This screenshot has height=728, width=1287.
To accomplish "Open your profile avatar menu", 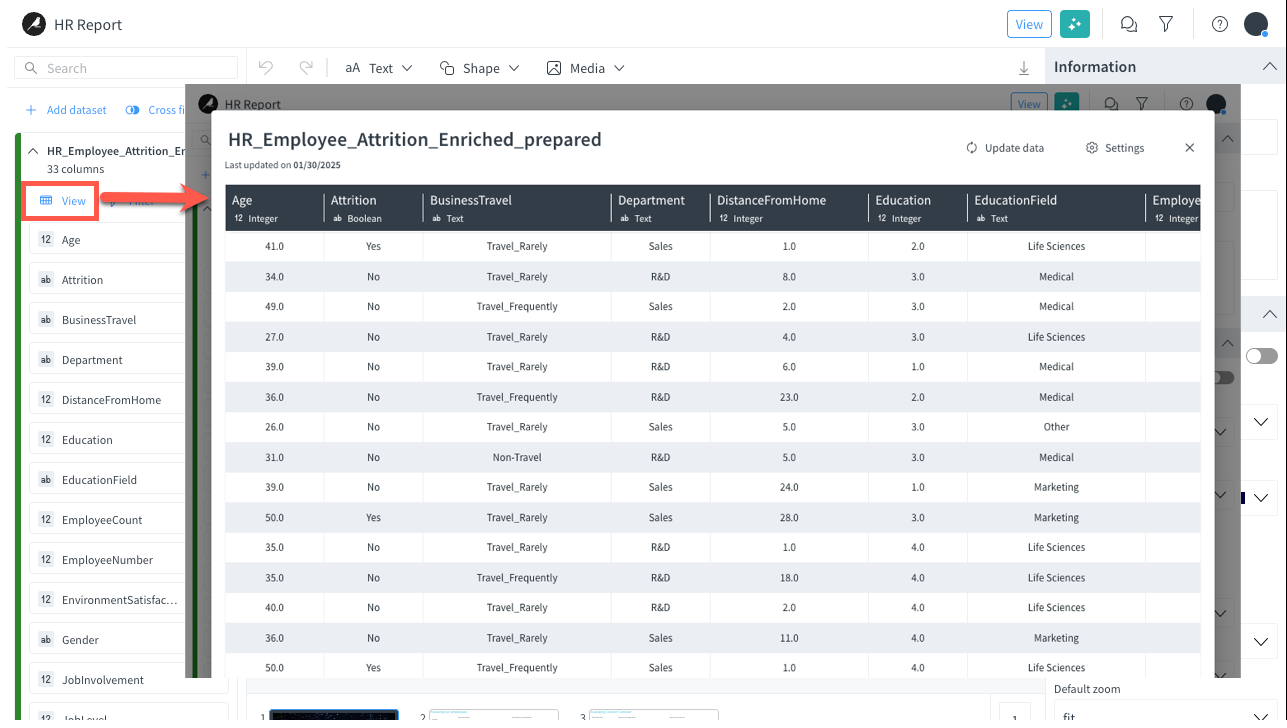I will tap(1256, 23).
